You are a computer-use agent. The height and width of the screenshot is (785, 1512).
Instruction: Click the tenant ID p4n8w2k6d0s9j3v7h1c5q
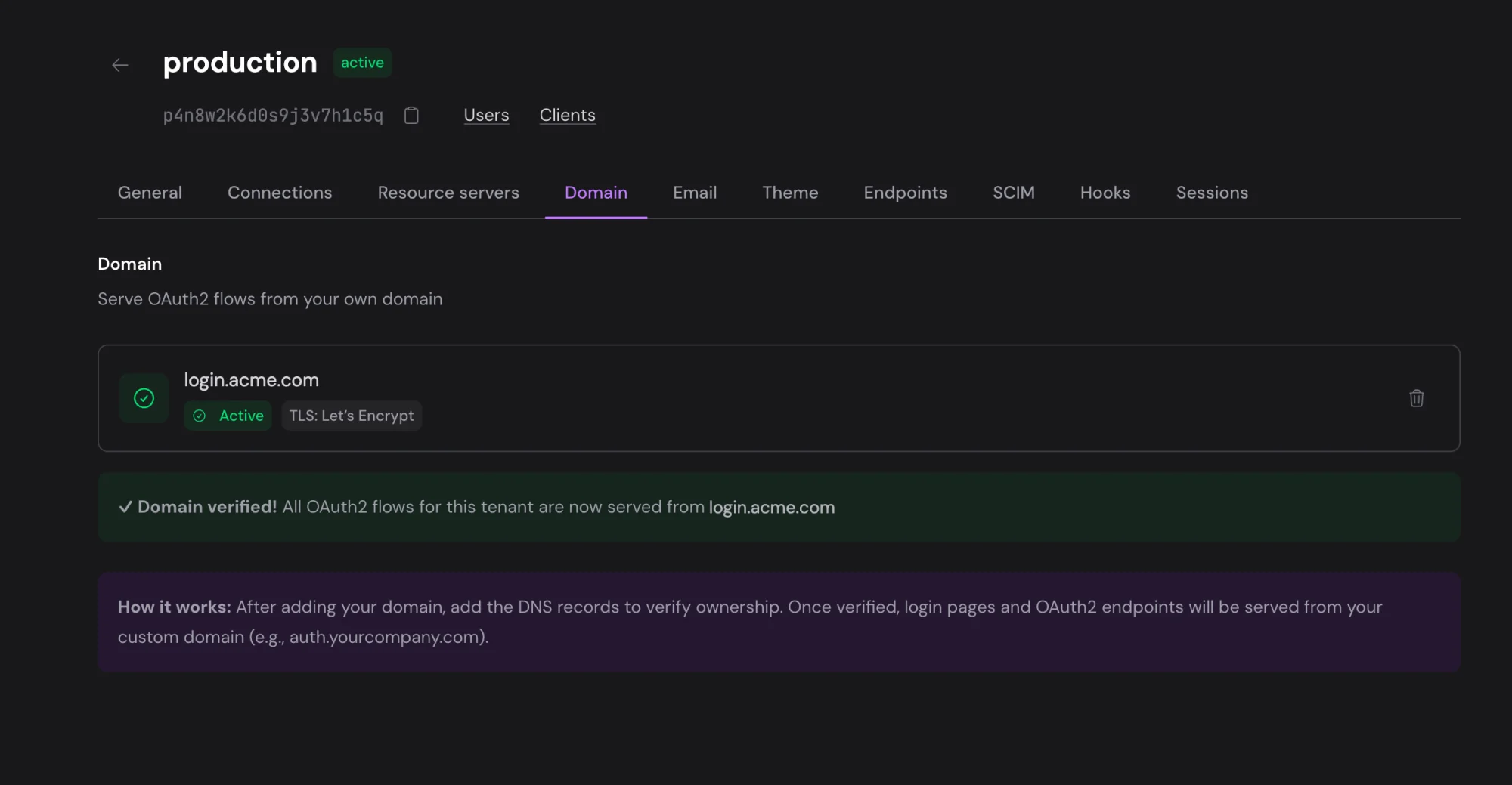(x=273, y=116)
